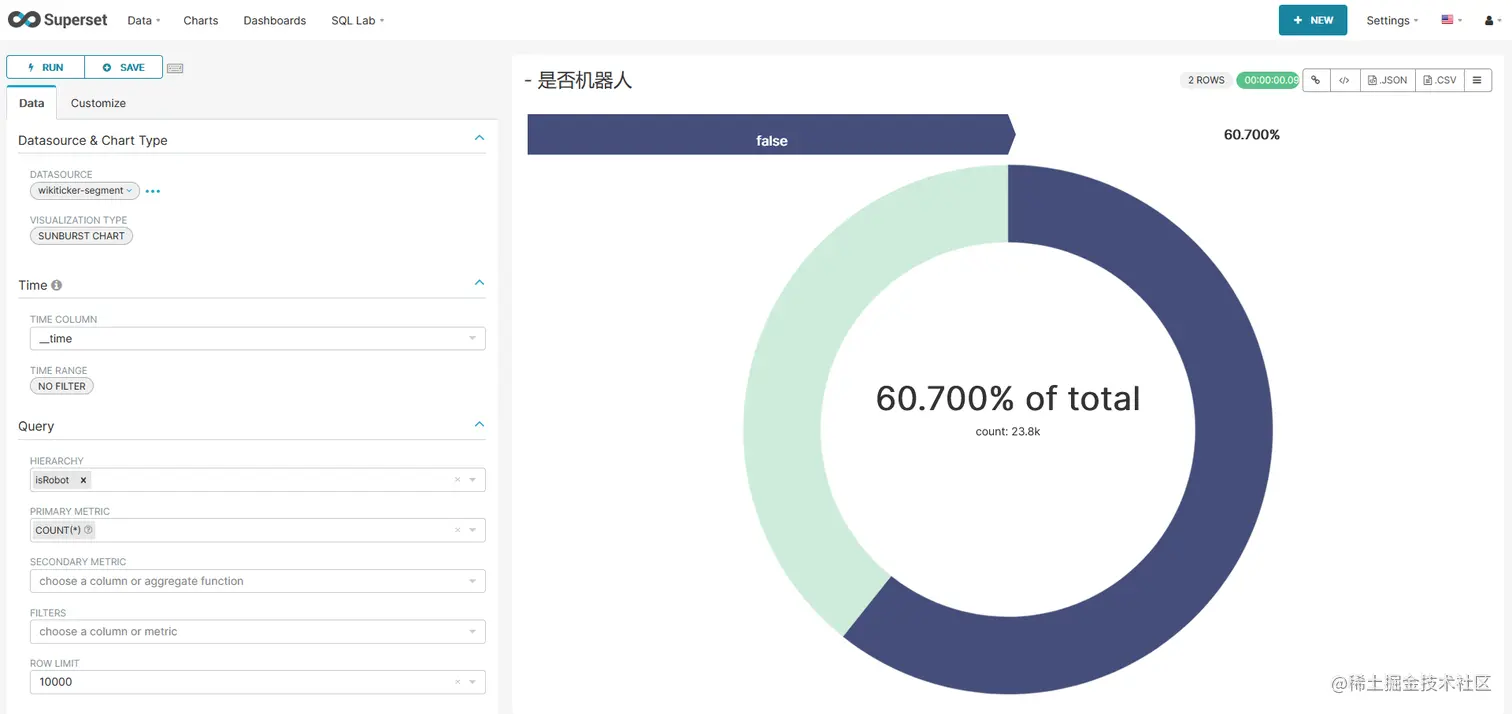Screen dimensions: 1512x714
Task: Open the embed code icon
Action: pos(1345,80)
